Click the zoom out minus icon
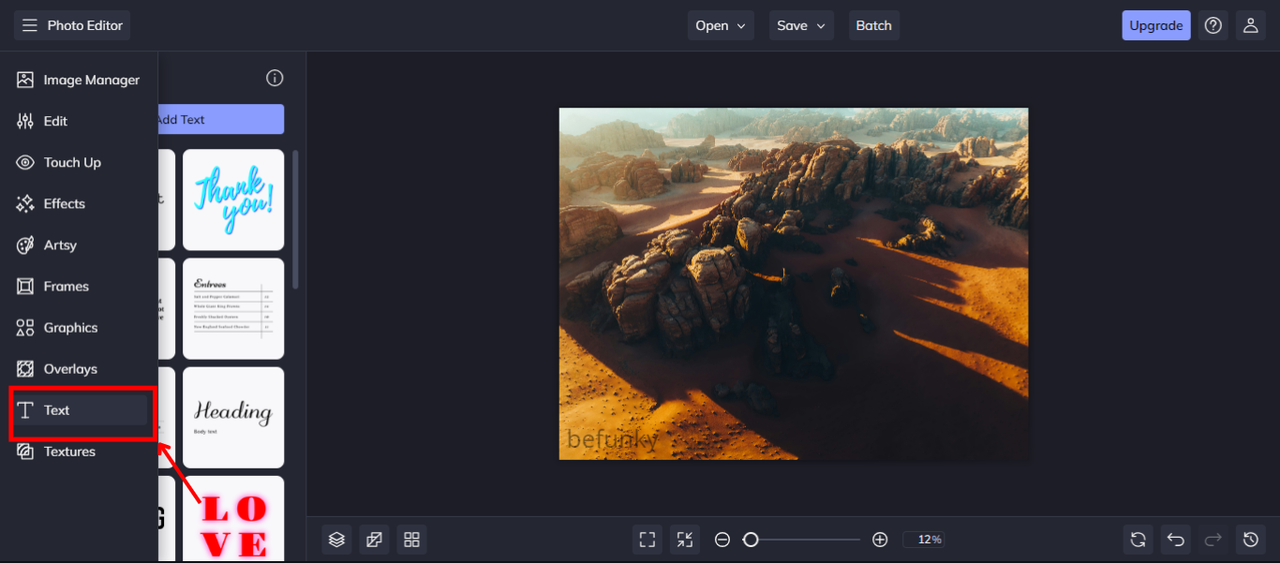Viewport: 1280px width, 563px height. 722,539
